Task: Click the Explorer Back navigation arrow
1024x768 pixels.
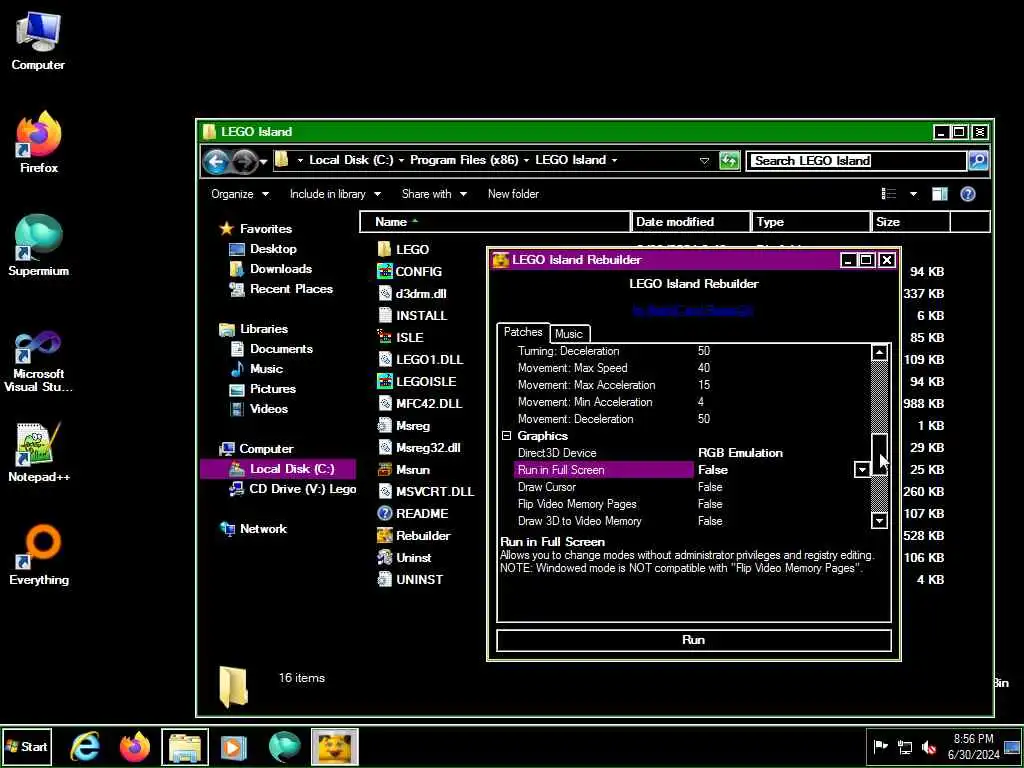Action: [x=216, y=161]
